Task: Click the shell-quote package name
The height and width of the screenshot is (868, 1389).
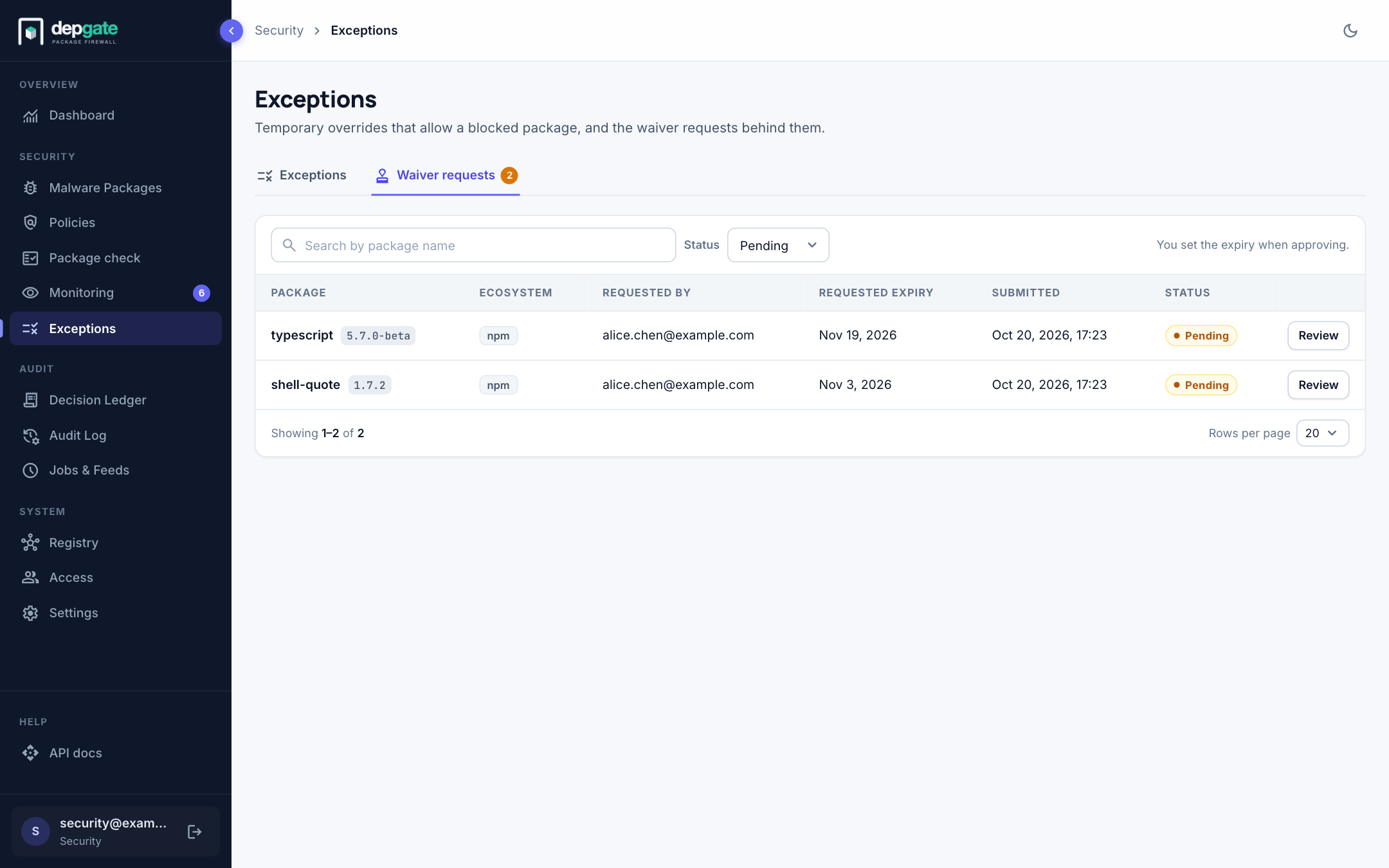Action: tap(305, 384)
